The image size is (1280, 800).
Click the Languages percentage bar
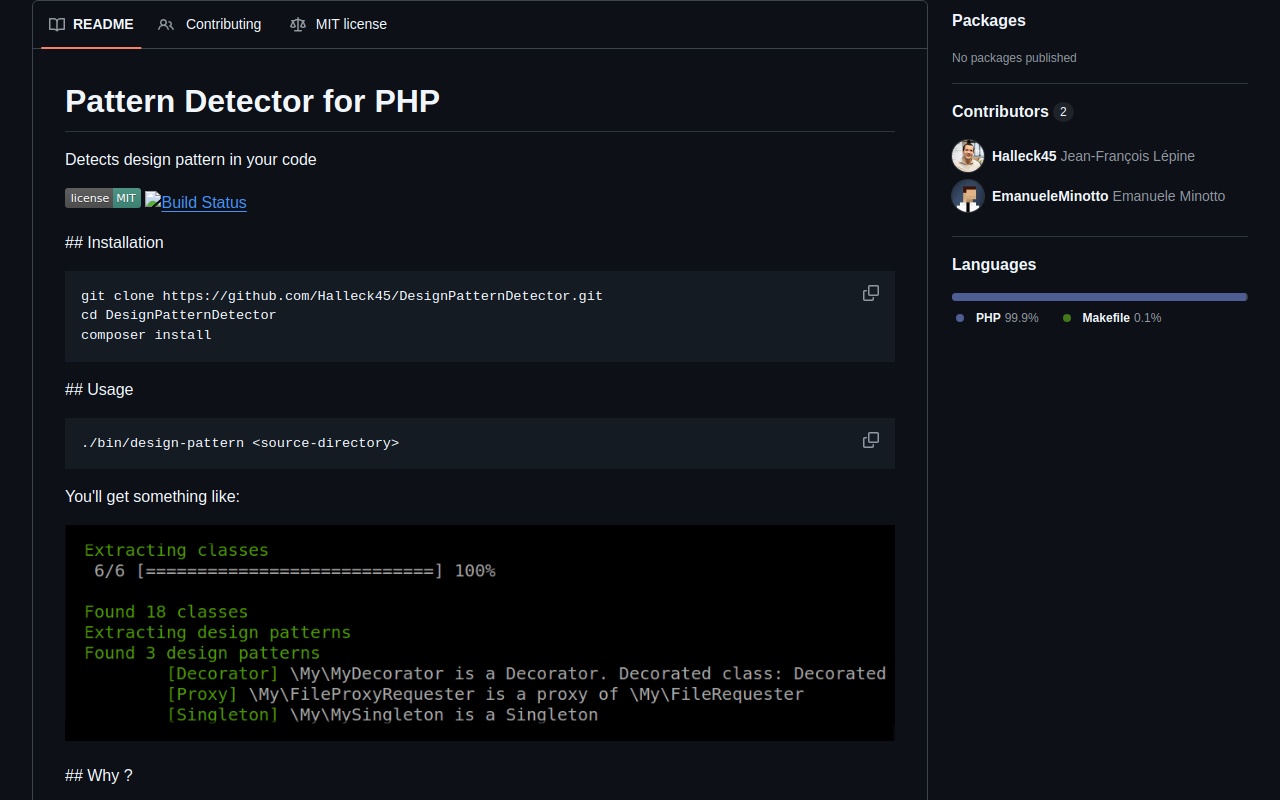pos(1099,297)
